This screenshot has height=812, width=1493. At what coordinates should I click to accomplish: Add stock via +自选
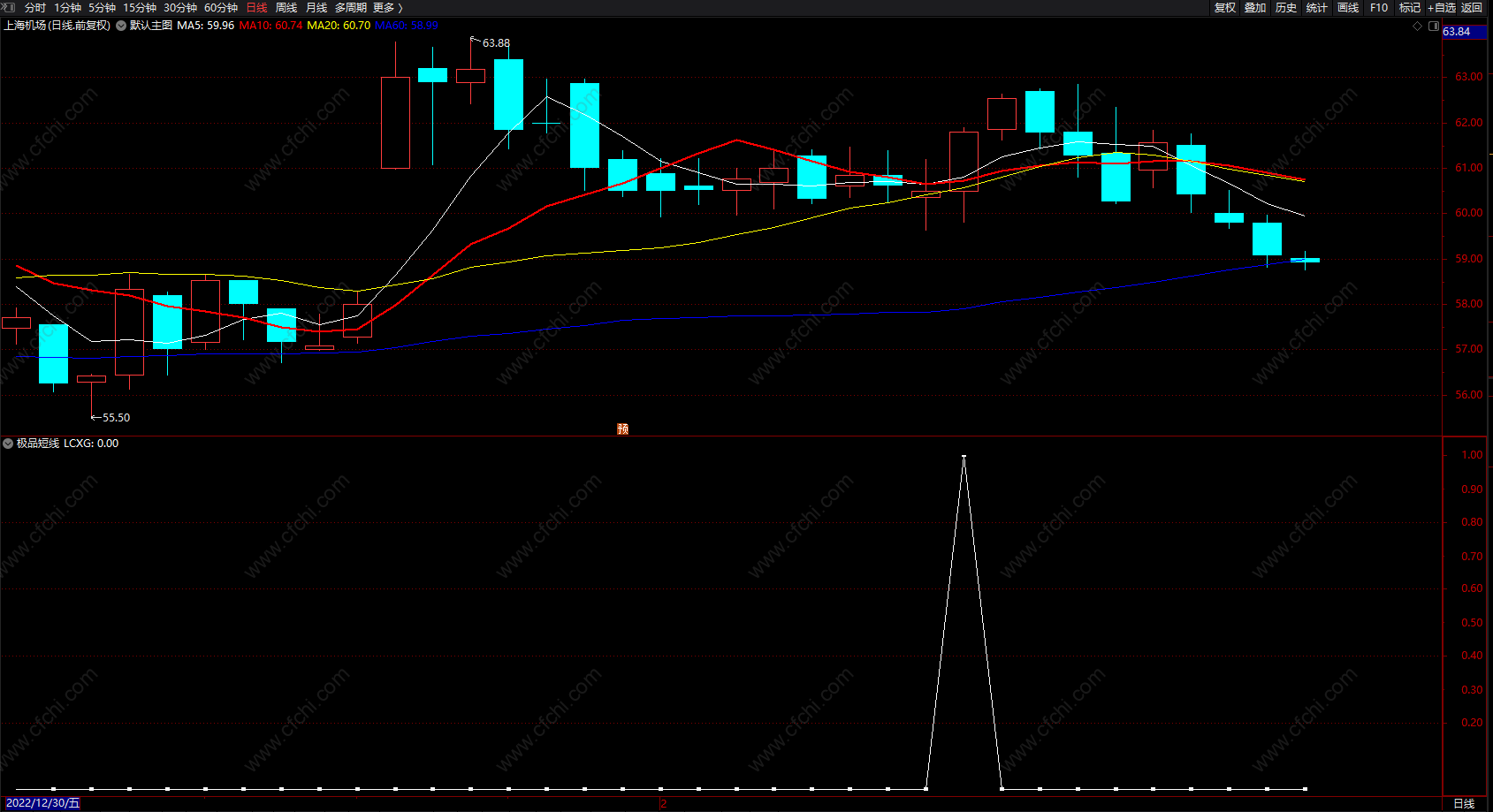coord(1441,8)
